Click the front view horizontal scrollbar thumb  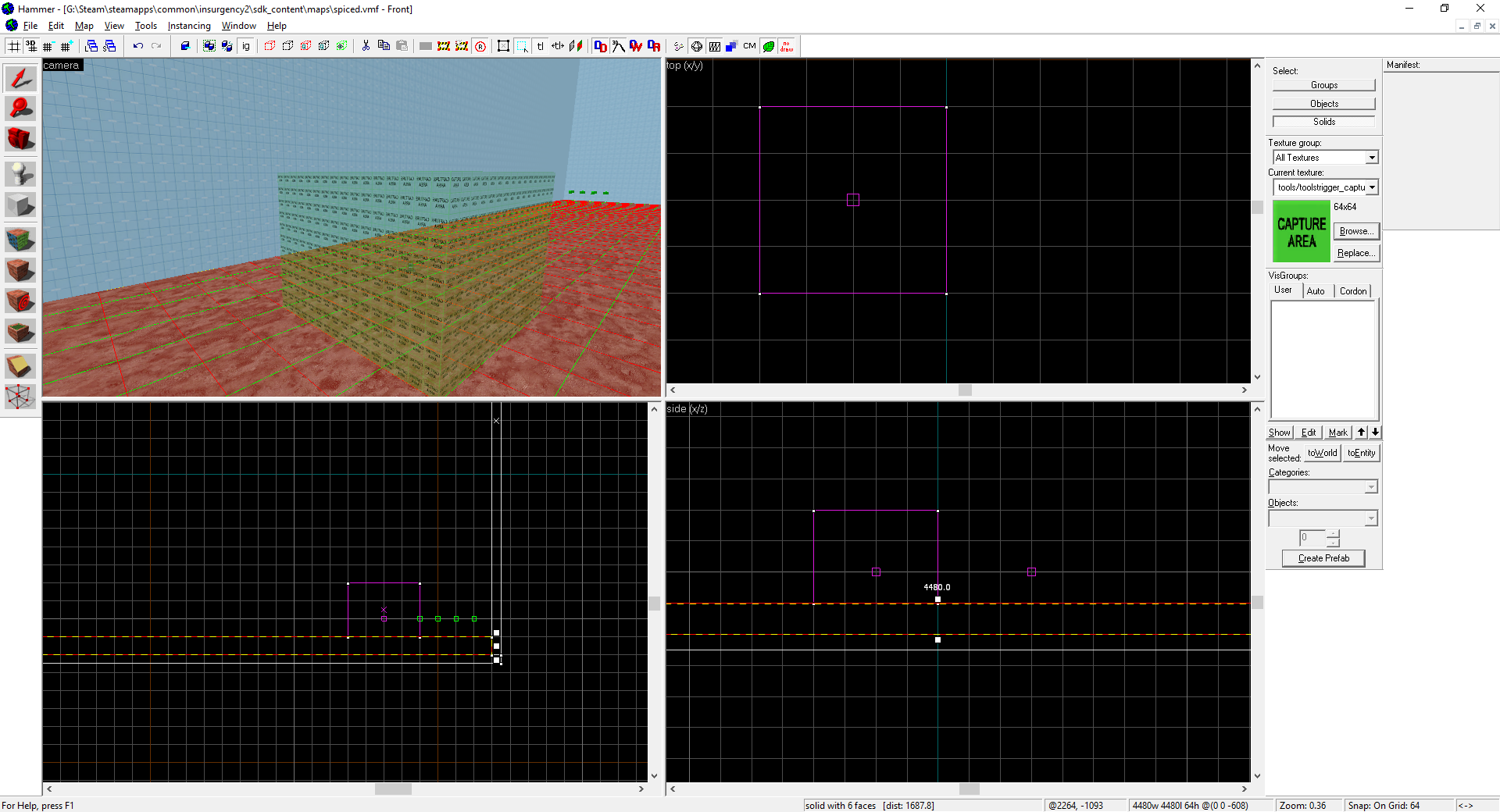(x=393, y=789)
